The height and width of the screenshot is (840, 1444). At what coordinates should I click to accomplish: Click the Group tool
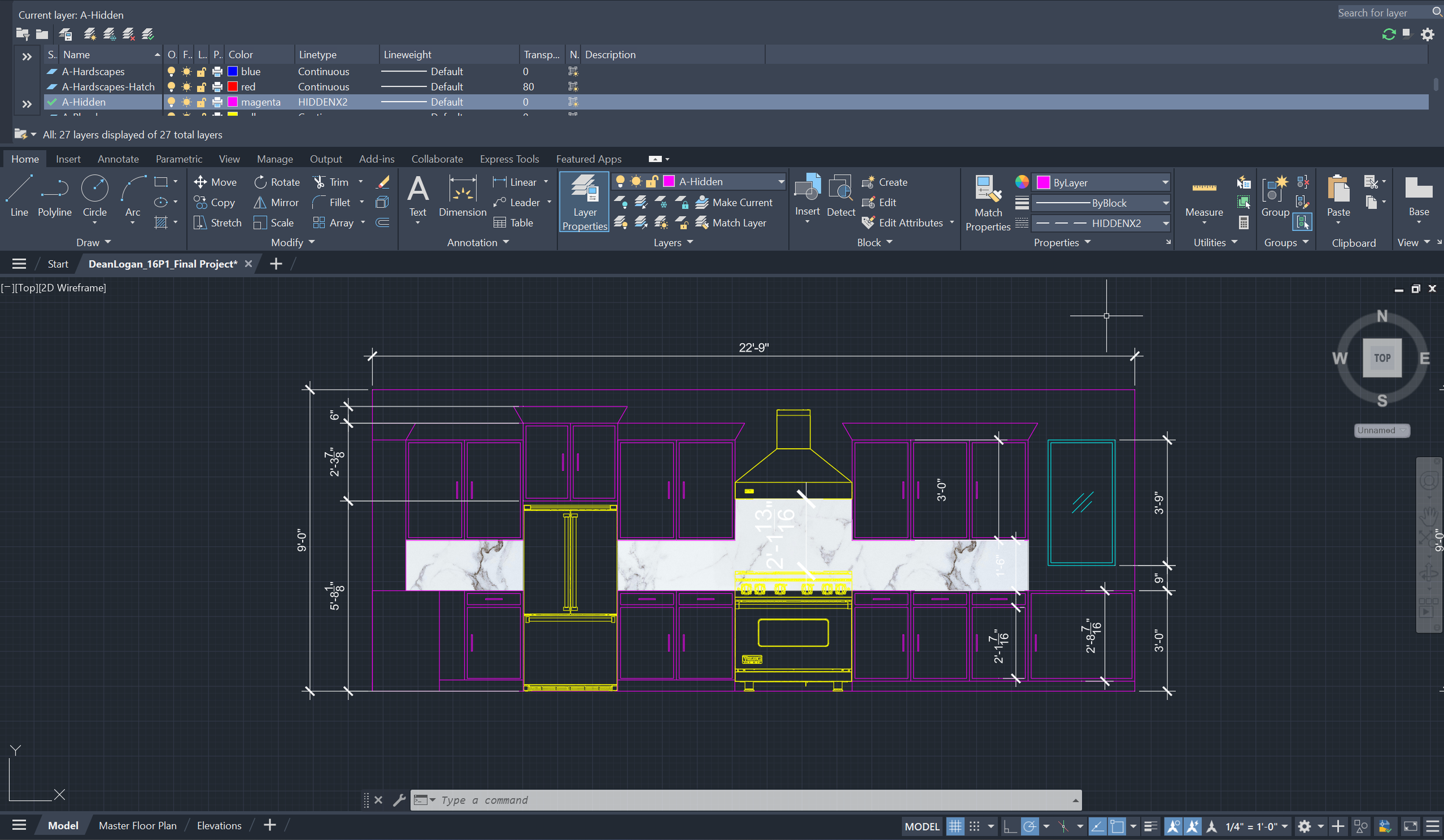[x=1275, y=196]
